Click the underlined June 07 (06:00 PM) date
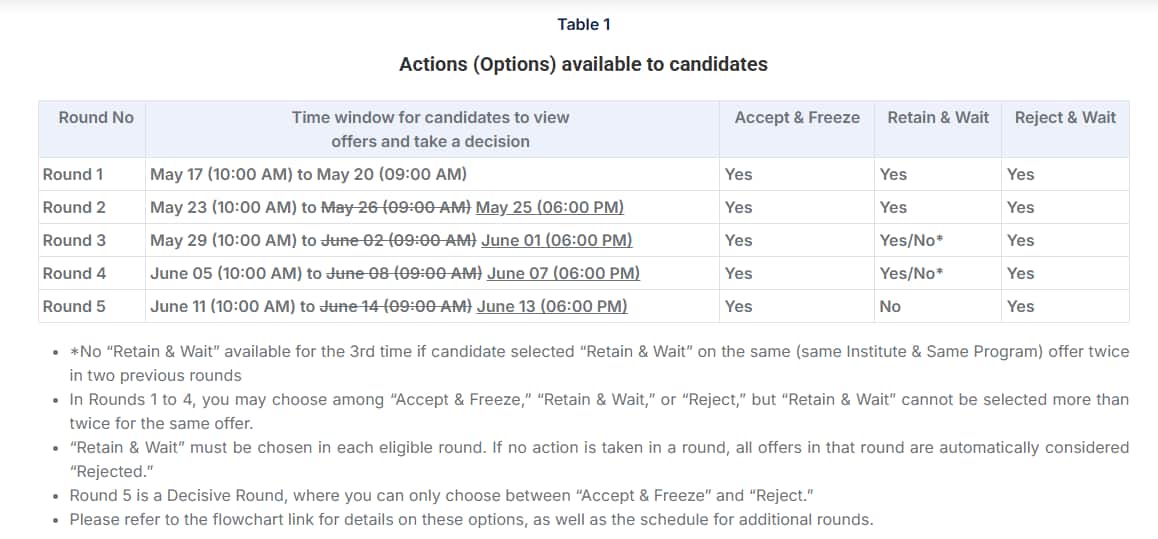Screen dimensions: 1158x539 (x=563, y=273)
